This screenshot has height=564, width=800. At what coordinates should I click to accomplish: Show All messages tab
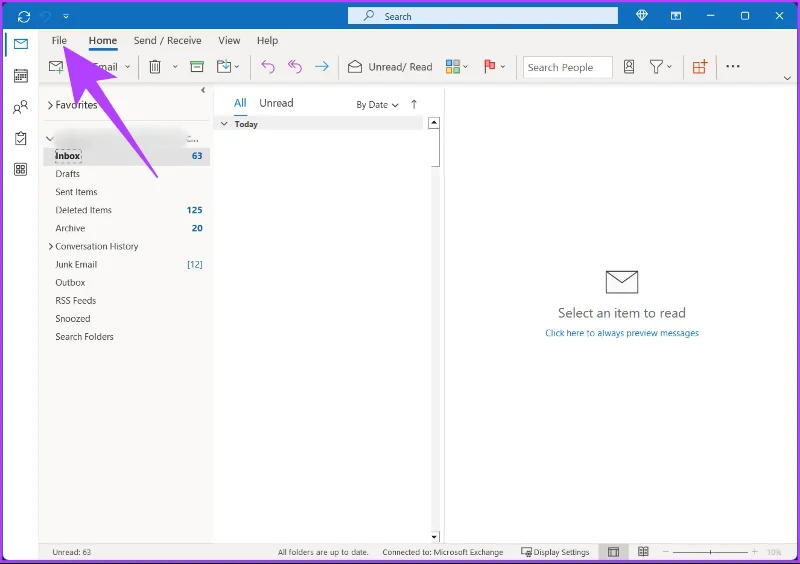pos(240,103)
